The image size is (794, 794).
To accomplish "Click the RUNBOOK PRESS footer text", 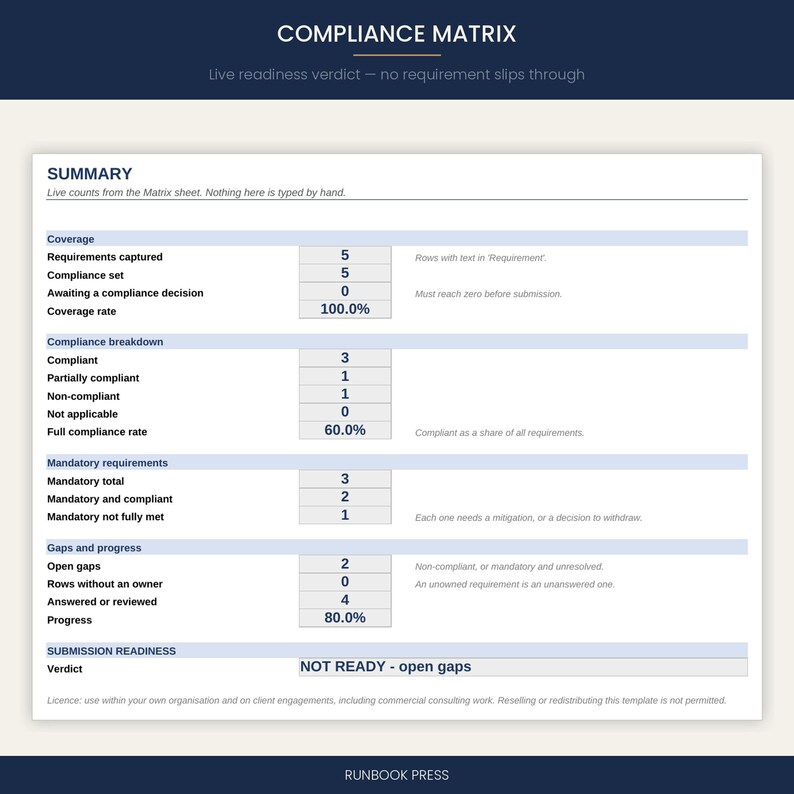I will pos(396,775).
